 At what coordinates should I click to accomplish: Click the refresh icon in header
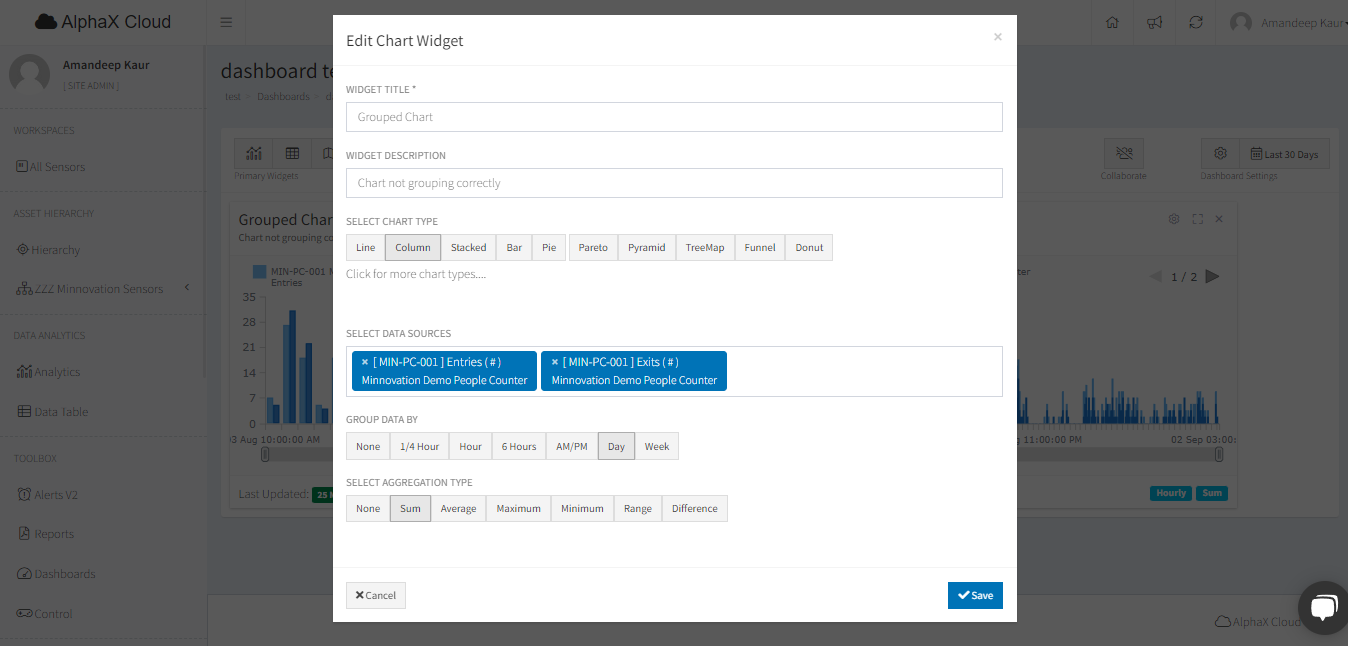1196,22
